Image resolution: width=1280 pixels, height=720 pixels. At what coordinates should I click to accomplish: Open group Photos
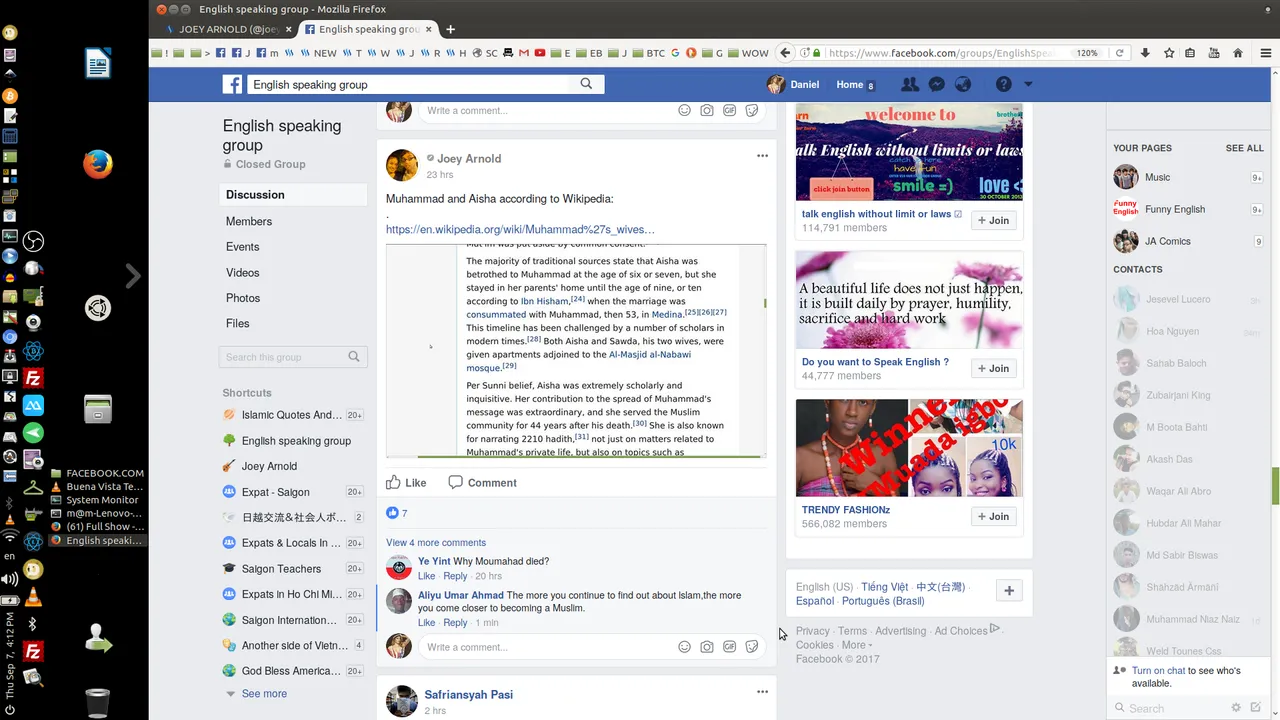[x=243, y=298]
